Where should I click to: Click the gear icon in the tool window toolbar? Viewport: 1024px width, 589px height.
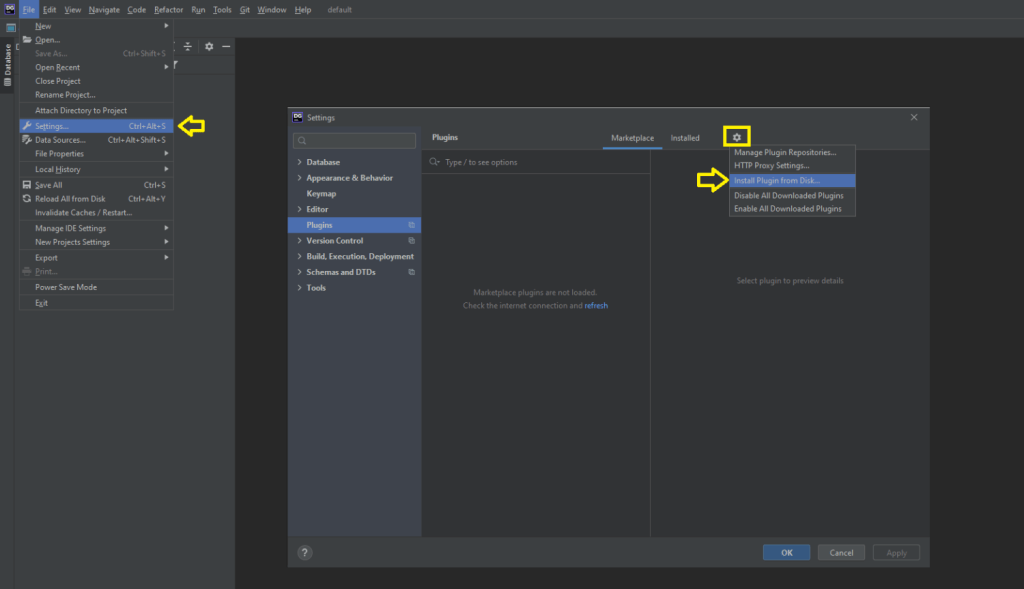click(x=209, y=46)
